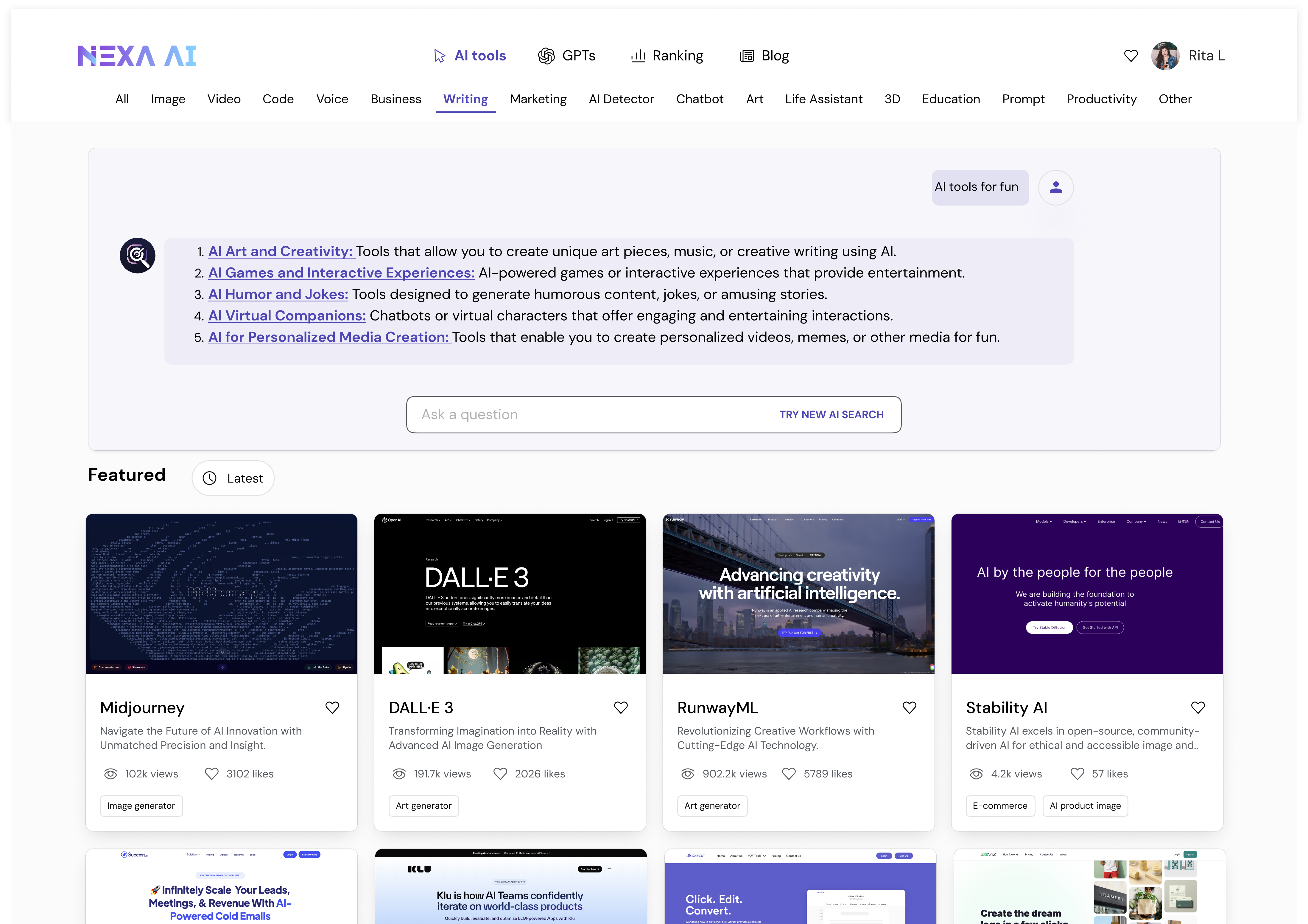Viewport: 1308px width, 924px height.
Task: Open AI Humor and Jokes link
Action: 278,295
